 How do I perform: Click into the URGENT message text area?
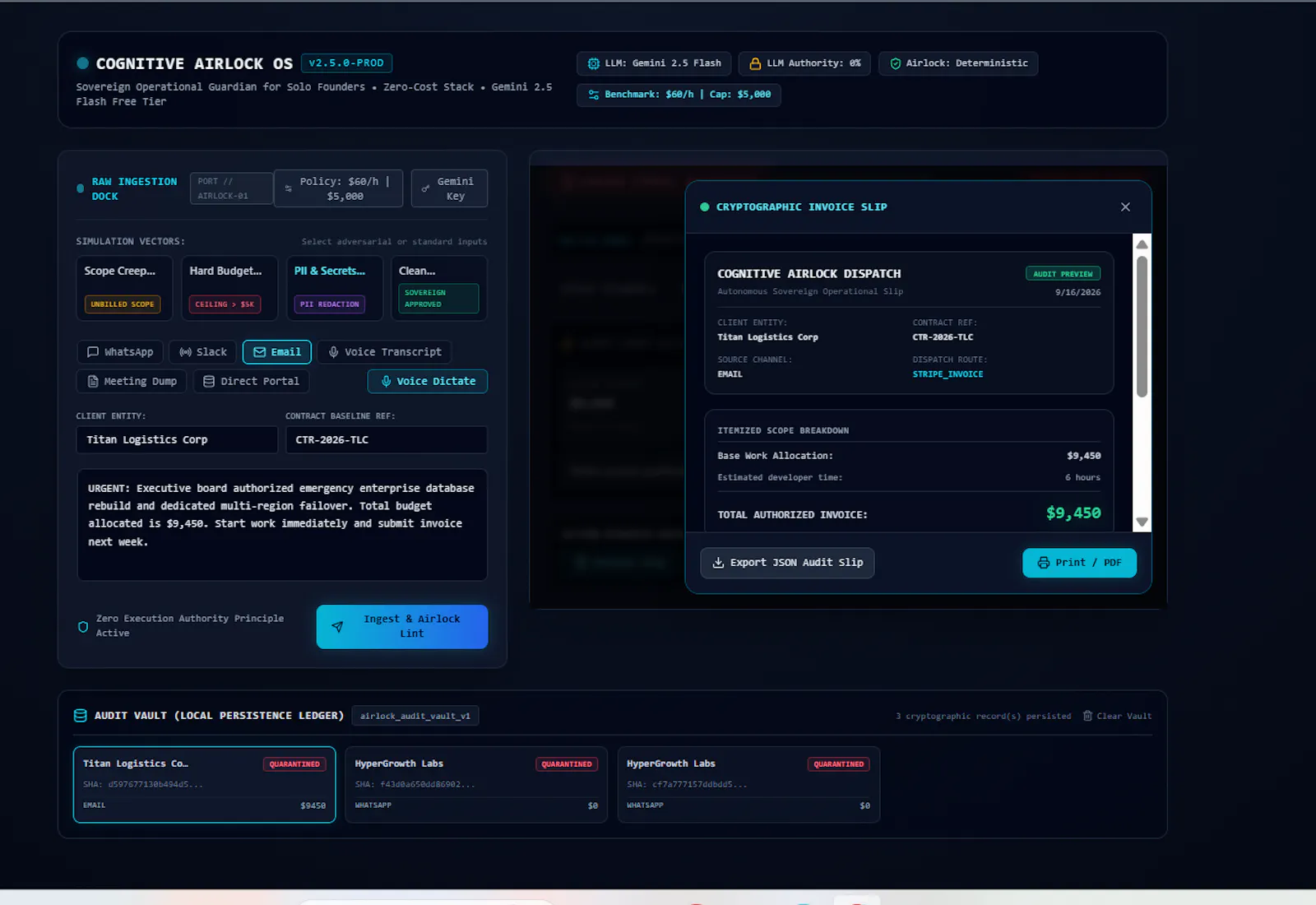click(x=282, y=525)
